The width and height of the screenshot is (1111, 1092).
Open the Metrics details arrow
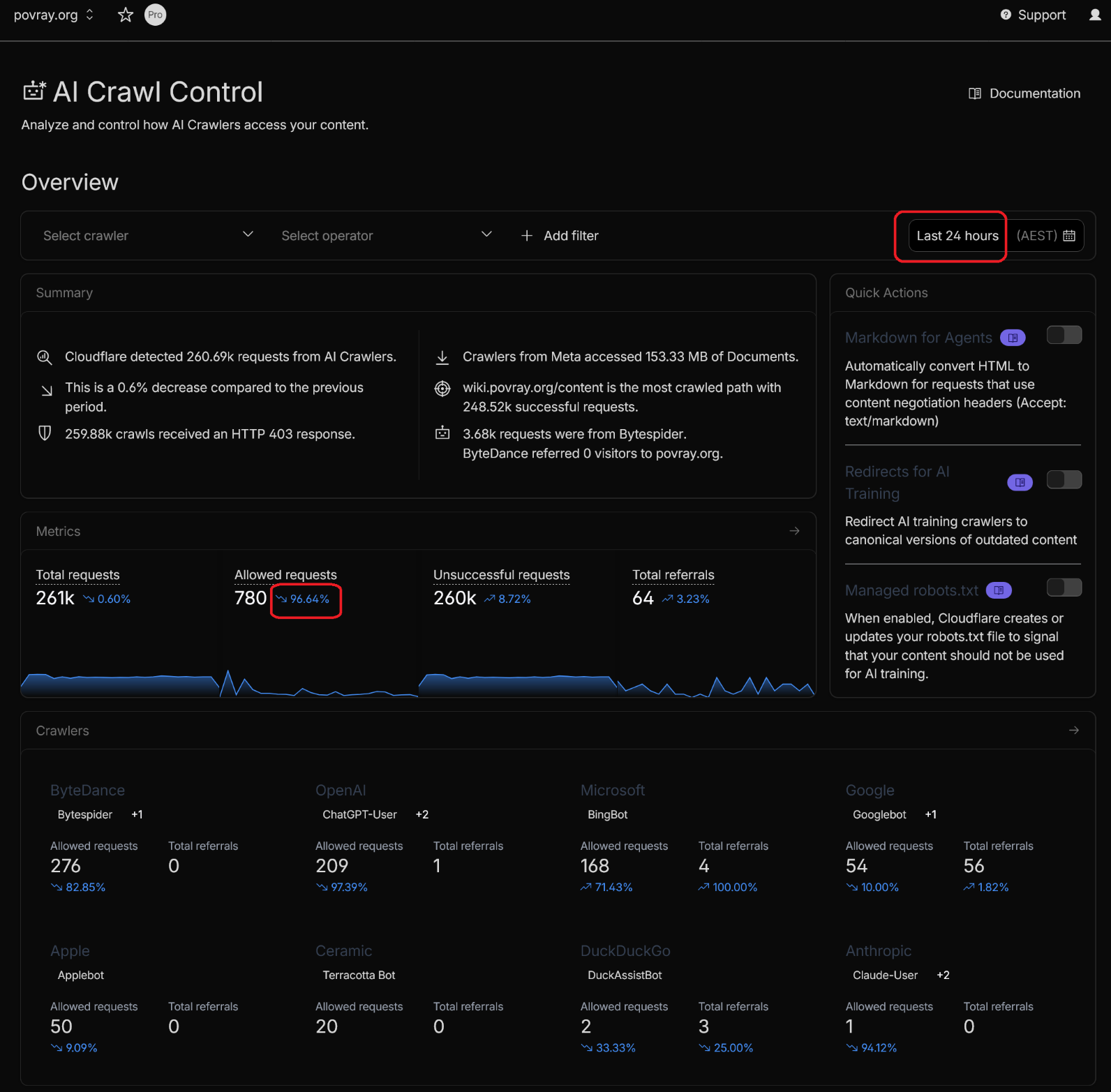coord(794,531)
